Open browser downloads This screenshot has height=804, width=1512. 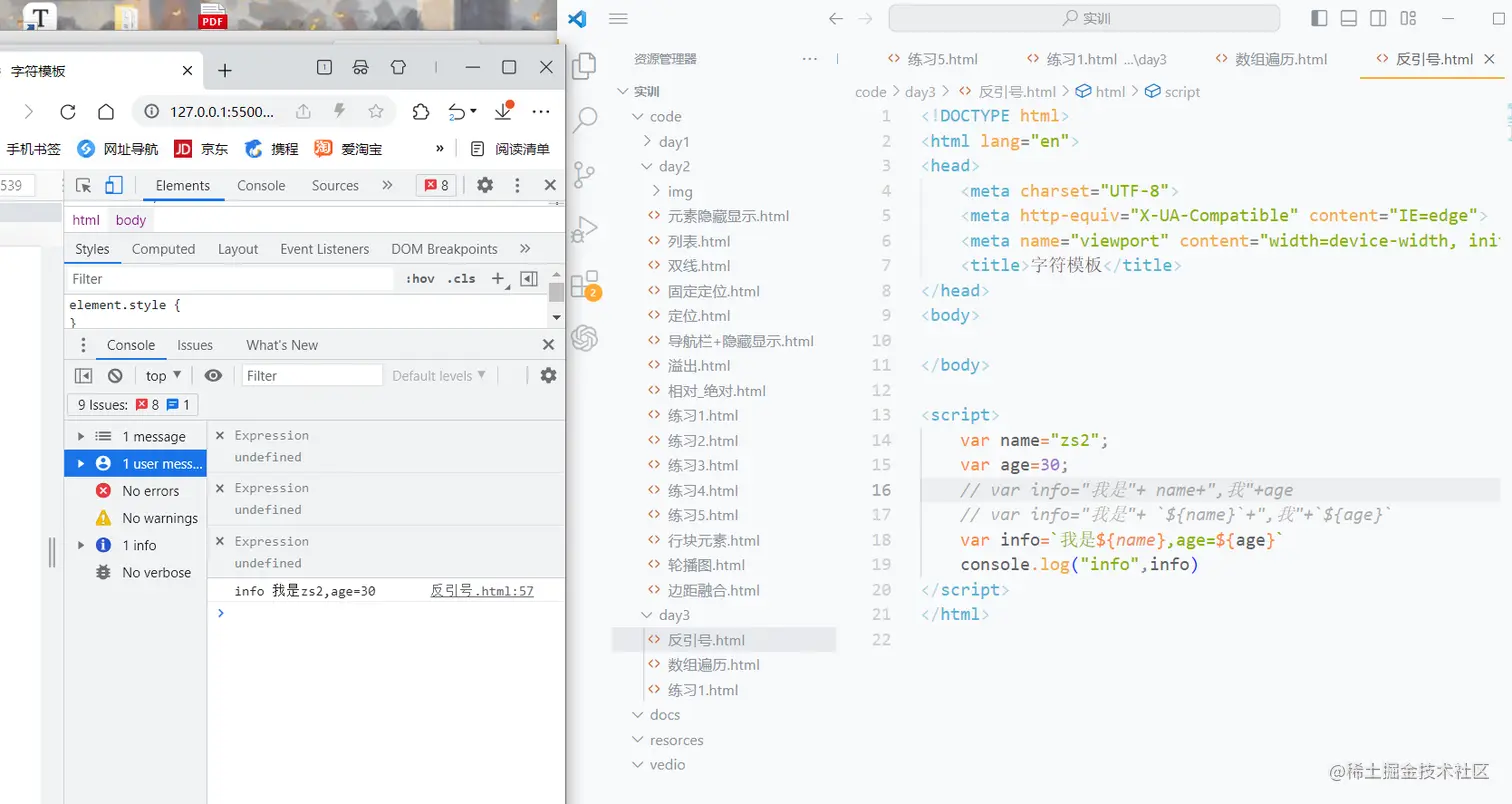504,110
